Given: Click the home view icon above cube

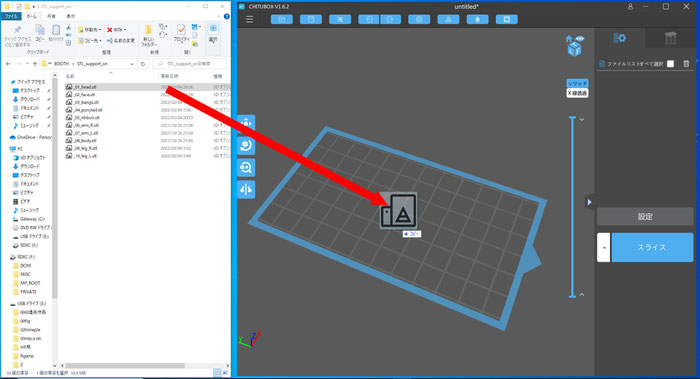Looking at the screenshot, I should click(569, 39).
